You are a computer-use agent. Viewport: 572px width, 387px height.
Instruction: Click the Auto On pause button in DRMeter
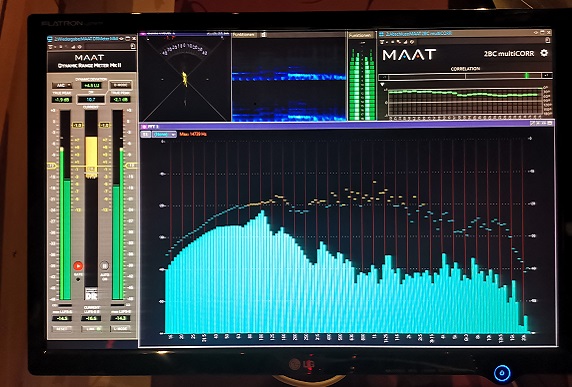coord(105,266)
